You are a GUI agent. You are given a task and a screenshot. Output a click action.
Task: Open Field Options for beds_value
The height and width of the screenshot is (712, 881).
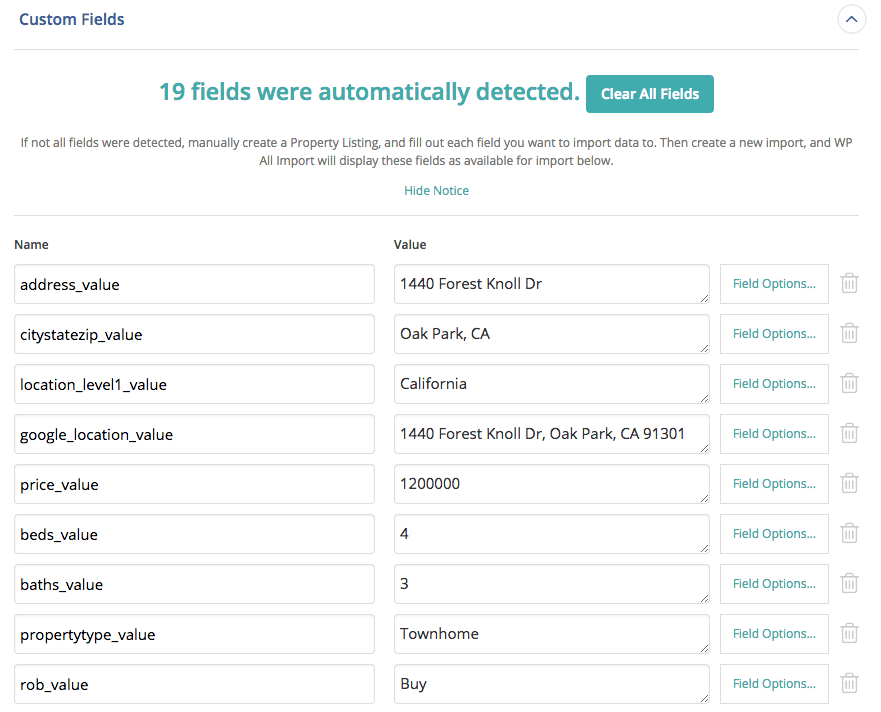point(774,534)
